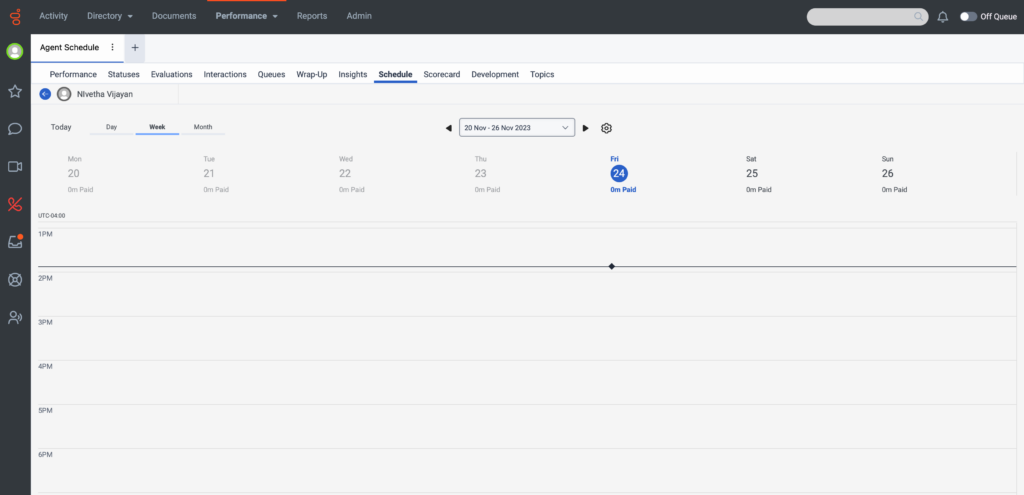Open schedule settings gear icon
1024x495 pixels.
click(606, 128)
